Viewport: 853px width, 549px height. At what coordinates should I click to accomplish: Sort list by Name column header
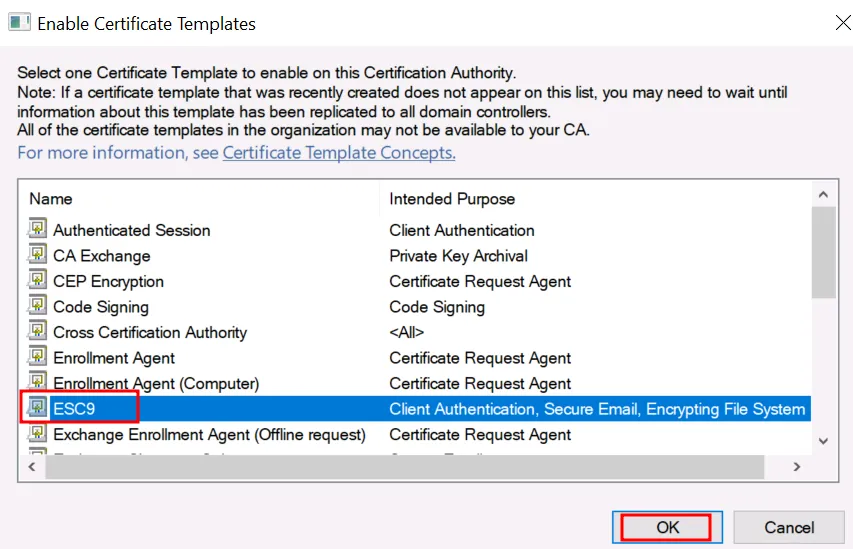tap(200, 199)
